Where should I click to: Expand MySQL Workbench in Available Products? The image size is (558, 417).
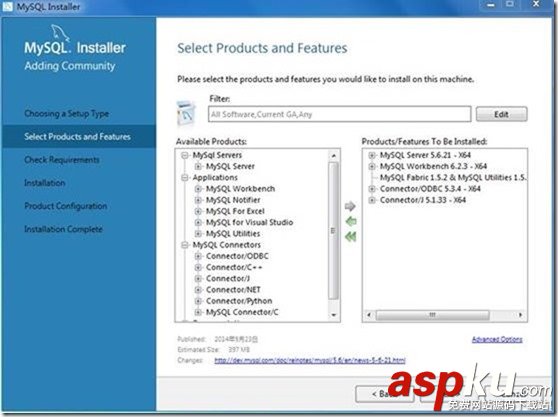(198, 189)
